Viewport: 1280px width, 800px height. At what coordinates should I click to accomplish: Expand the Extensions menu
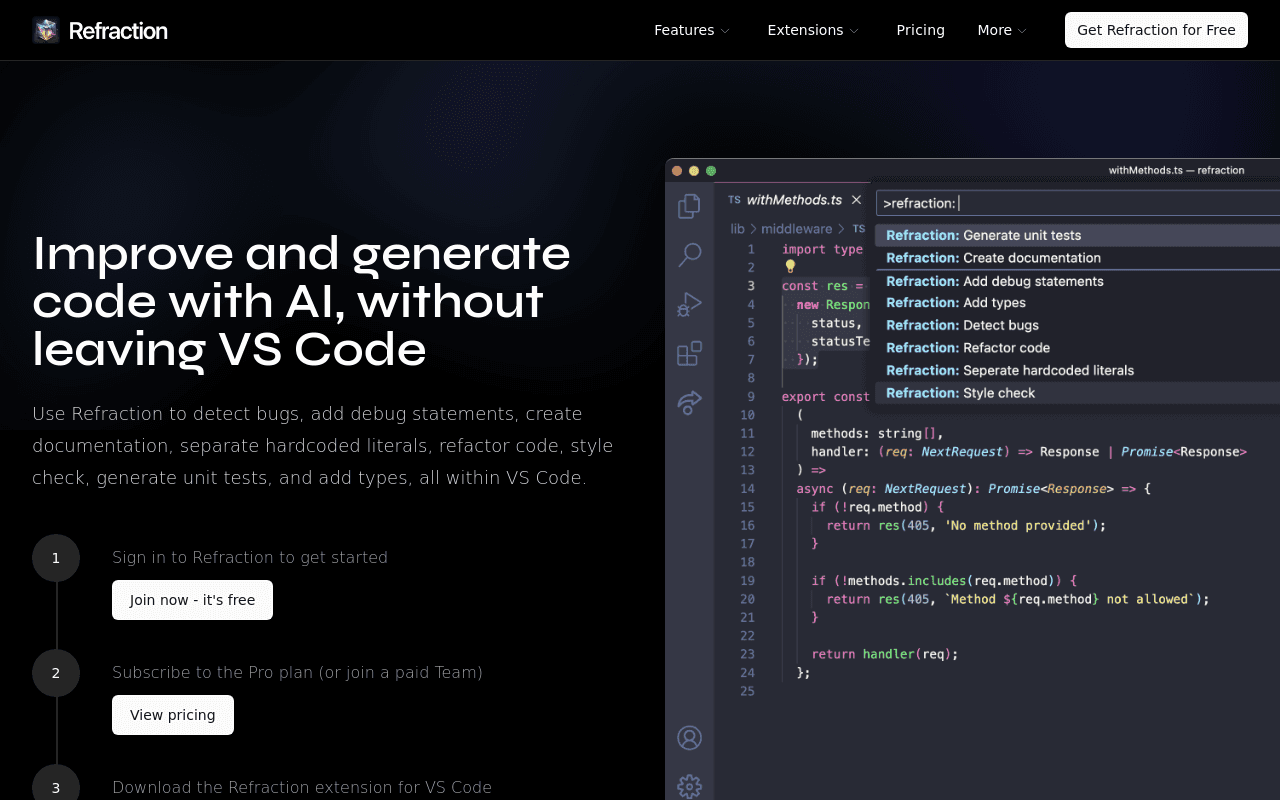point(813,30)
